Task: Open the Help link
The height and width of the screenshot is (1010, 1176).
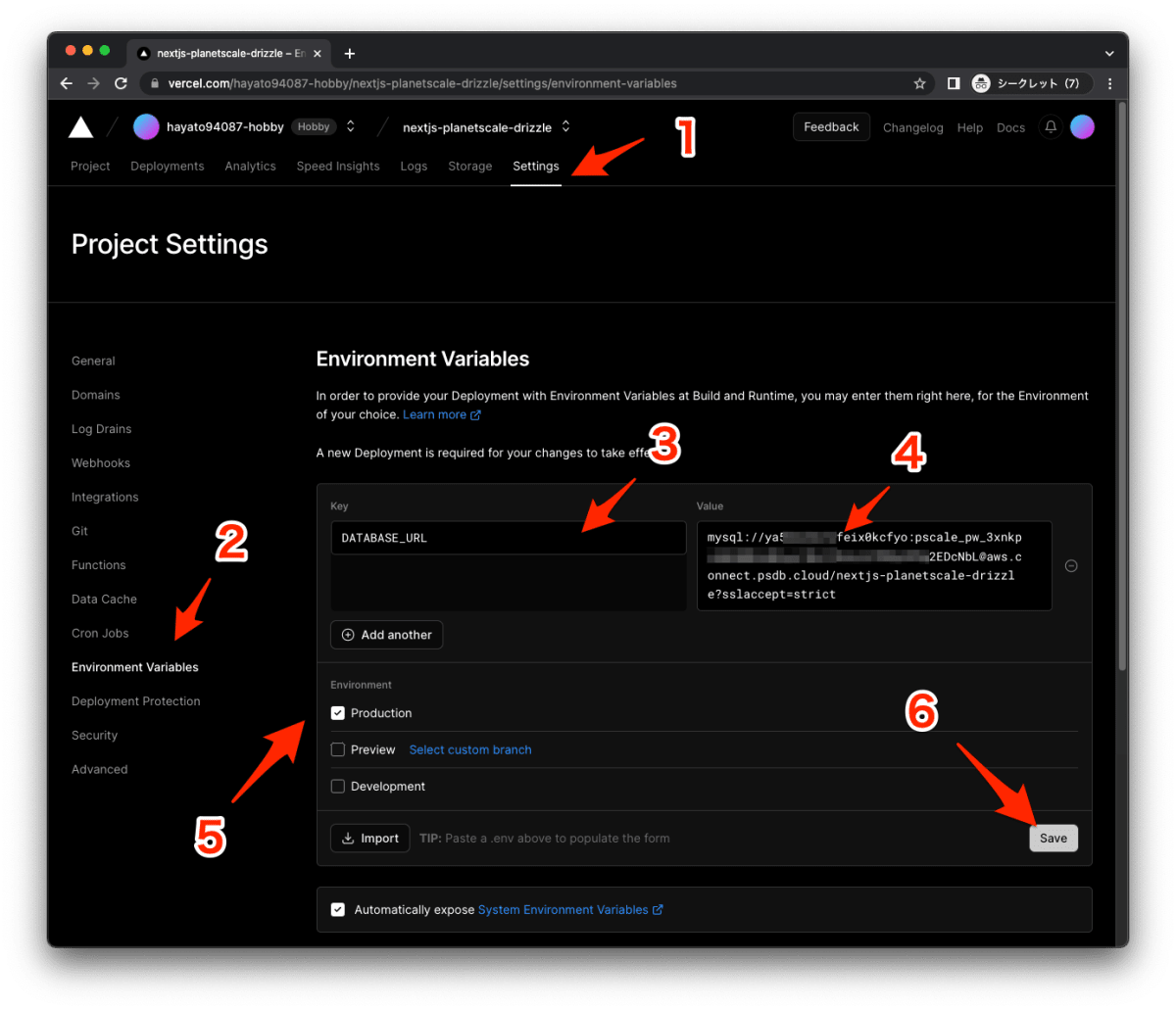Action: (x=970, y=127)
